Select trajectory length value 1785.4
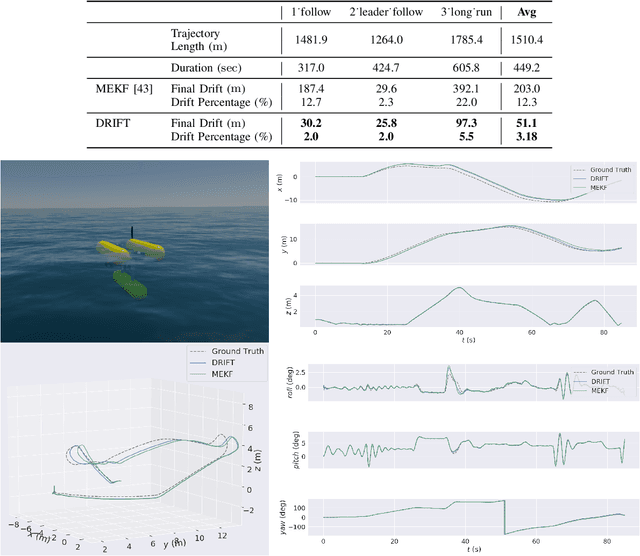640x556 pixels. (466, 40)
